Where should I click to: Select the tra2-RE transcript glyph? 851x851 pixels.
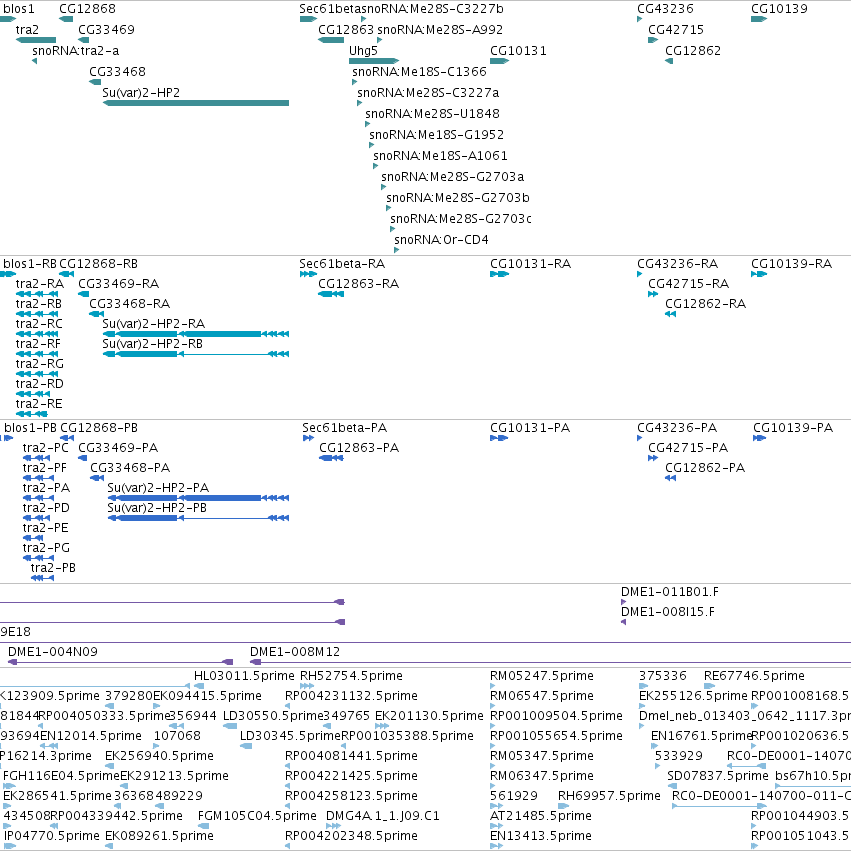coord(31,414)
